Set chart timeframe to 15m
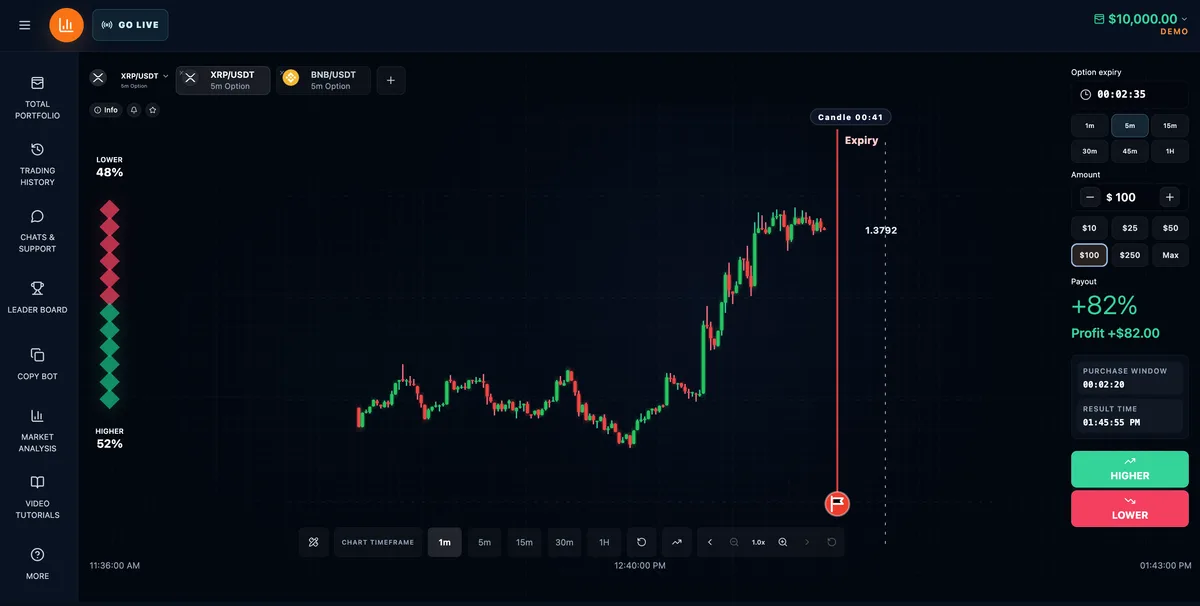This screenshot has width=1200, height=606. point(524,542)
